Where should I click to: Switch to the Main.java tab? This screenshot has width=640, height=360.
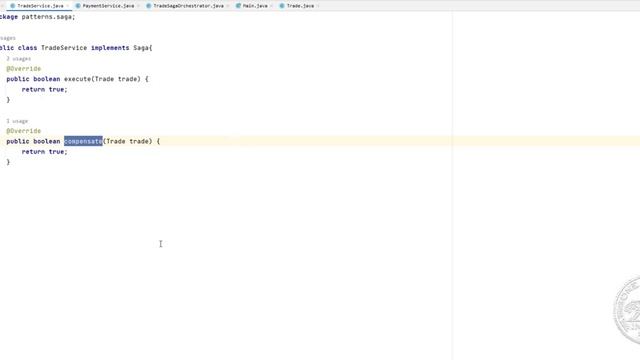[255, 6]
